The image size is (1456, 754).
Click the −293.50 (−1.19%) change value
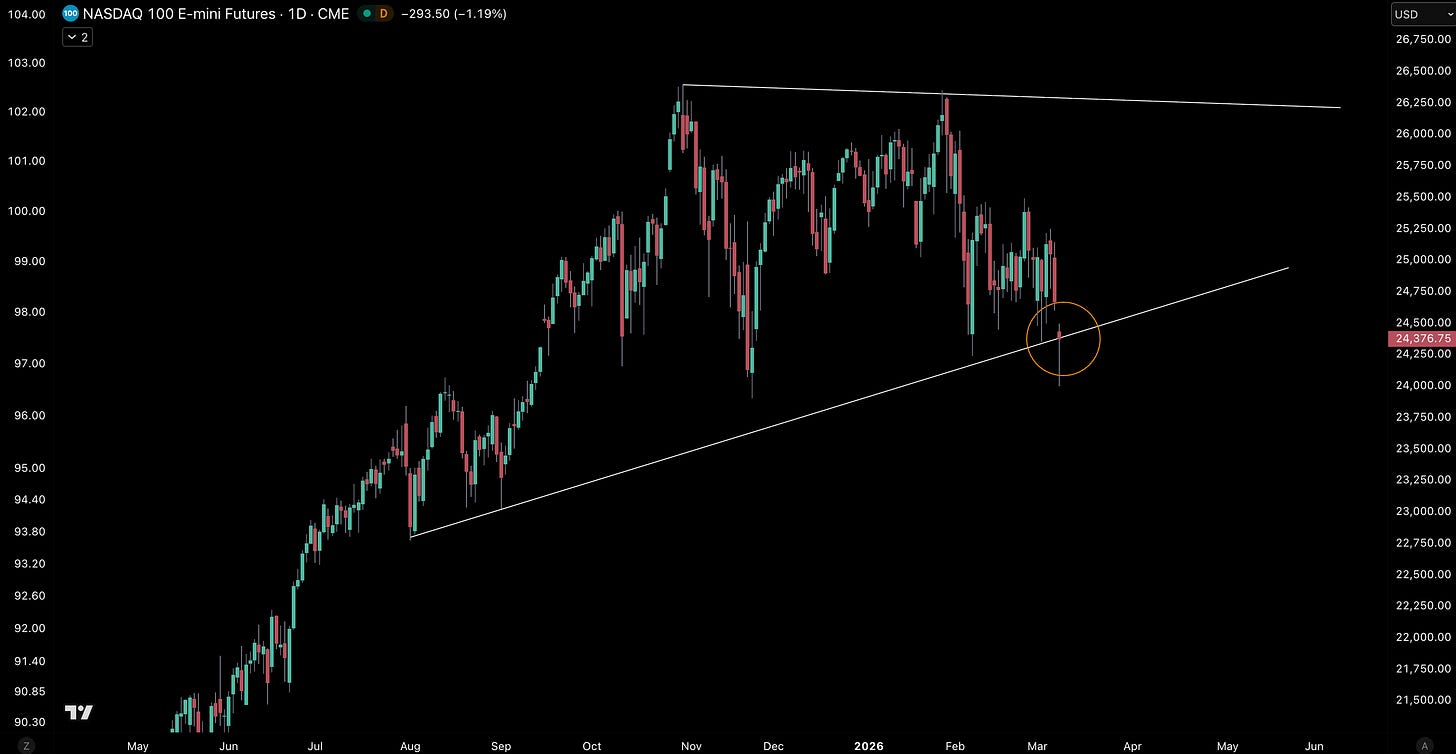click(452, 14)
